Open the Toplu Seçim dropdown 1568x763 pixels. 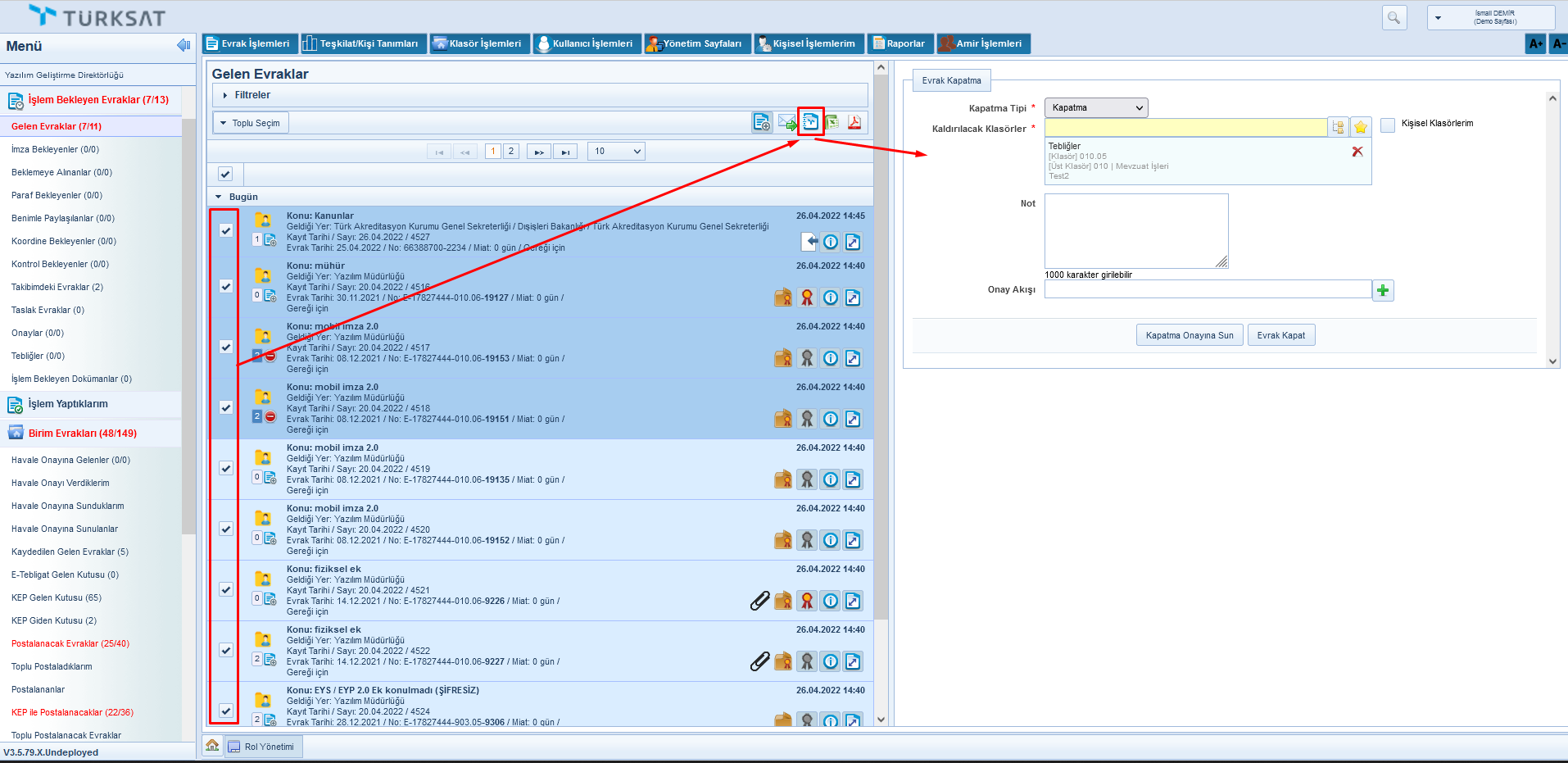[251, 123]
